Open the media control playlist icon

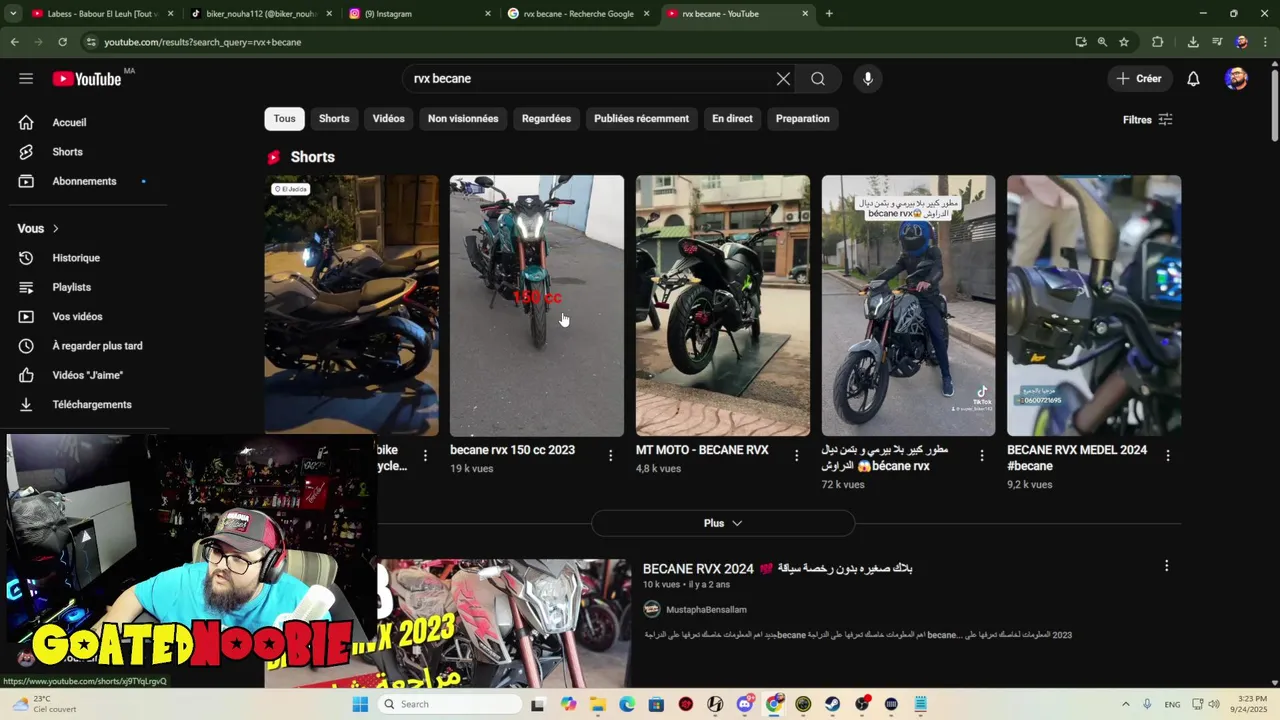click(1217, 42)
